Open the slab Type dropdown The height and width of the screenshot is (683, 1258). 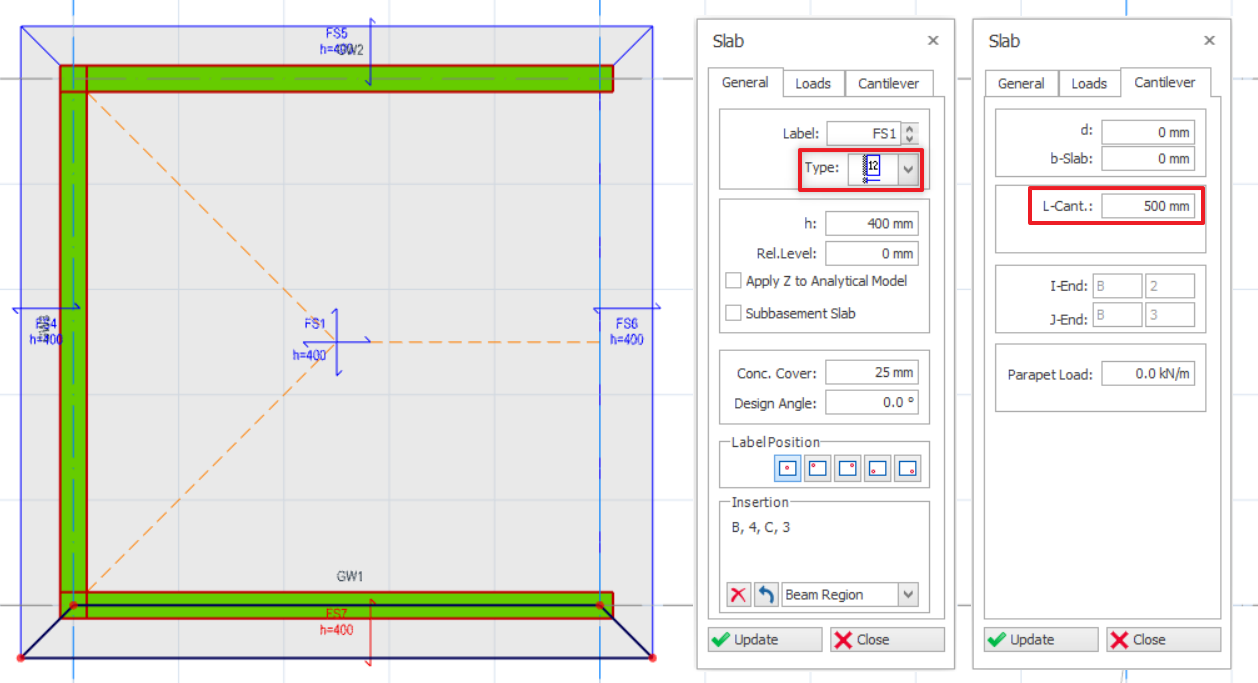908,169
